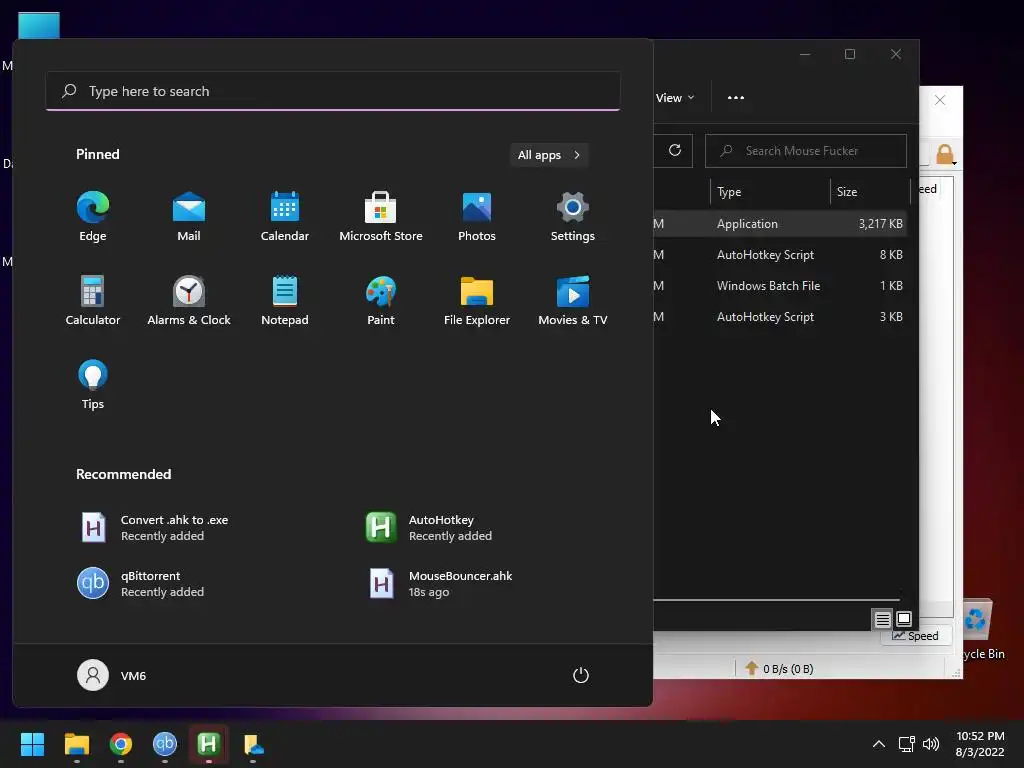The width and height of the screenshot is (1024, 768).
Task: Select the 8 KB AutoHotkey Script row
Action: click(780, 255)
